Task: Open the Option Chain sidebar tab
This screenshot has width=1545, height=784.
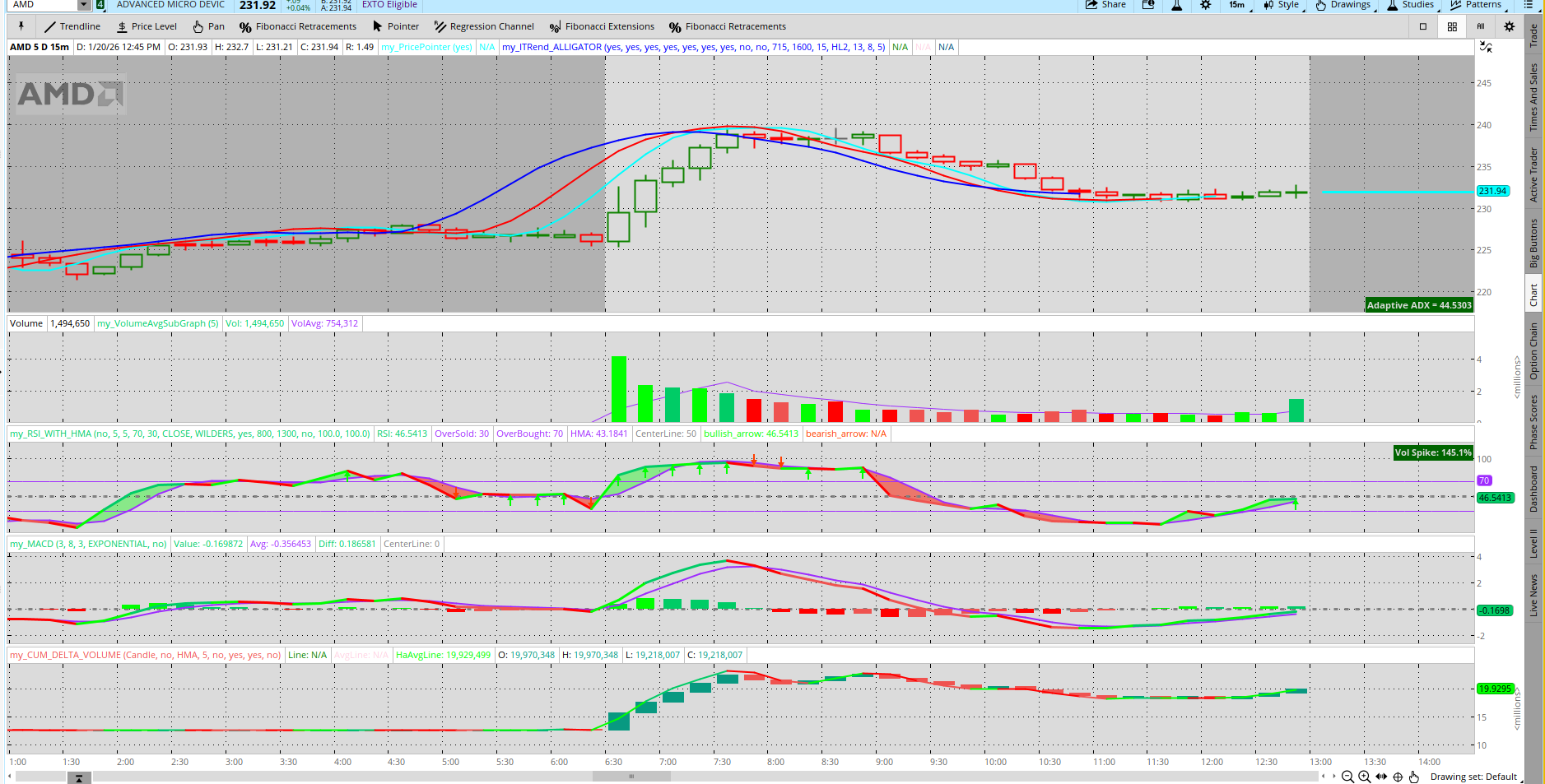Action: click(x=1533, y=351)
